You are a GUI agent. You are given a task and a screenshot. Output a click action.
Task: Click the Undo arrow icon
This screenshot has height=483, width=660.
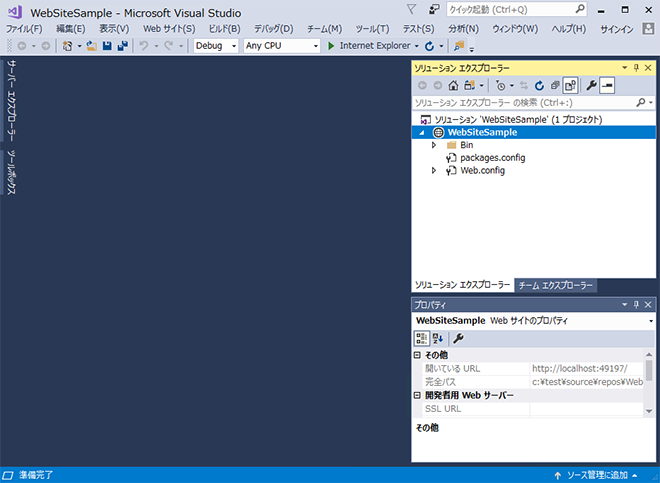pos(144,46)
